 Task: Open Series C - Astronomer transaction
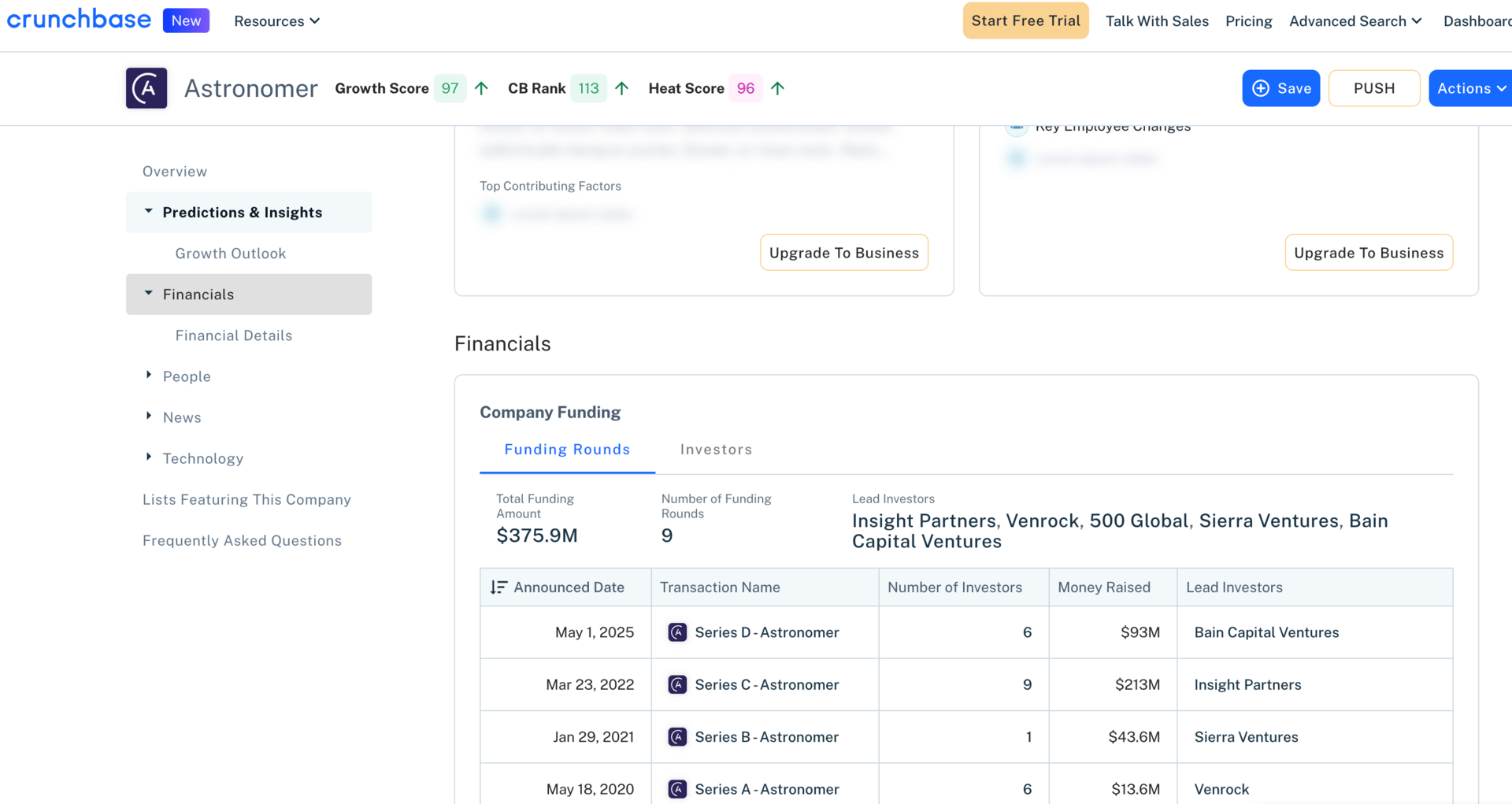point(767,685)
